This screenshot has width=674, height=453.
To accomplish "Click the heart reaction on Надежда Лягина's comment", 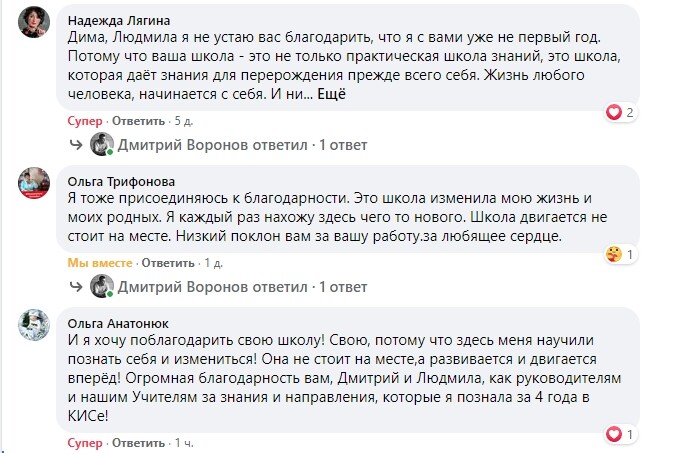I will pyautogui.click(x=614, y=113).
